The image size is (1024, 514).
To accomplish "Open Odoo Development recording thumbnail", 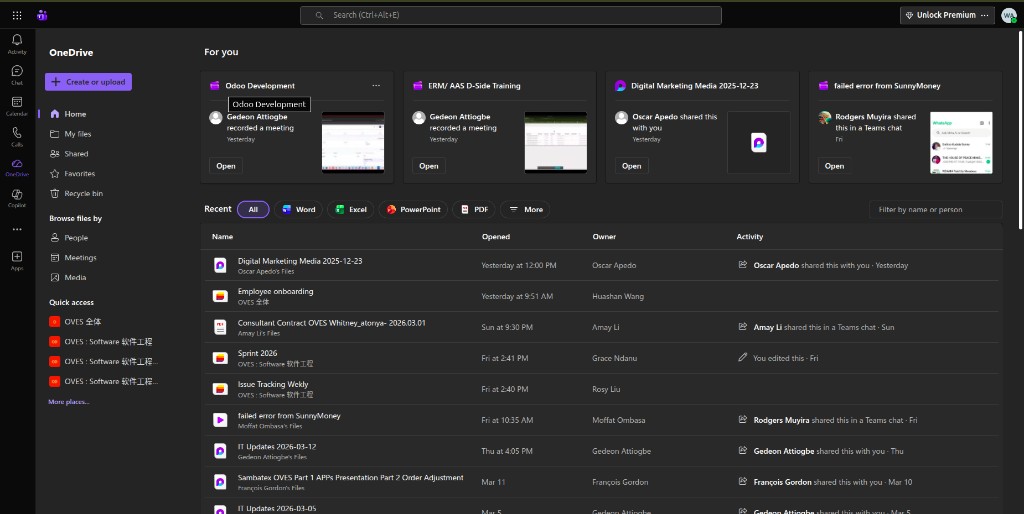I will 353,142.
